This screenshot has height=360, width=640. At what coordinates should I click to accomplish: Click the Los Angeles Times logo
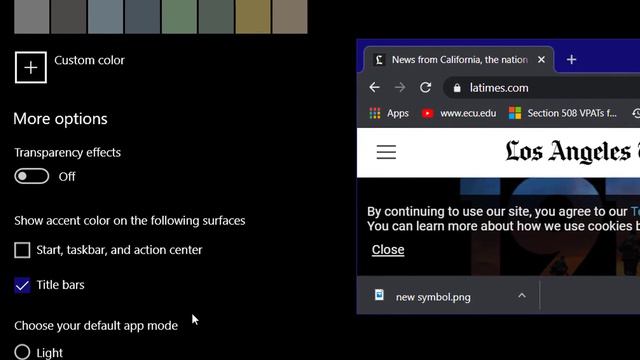click(572, 152)
